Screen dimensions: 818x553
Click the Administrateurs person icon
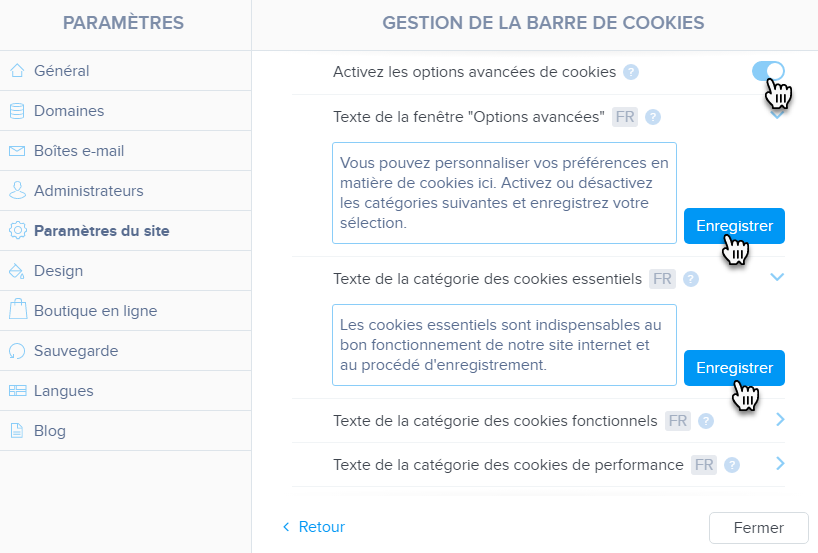click(x=16, y=191)
